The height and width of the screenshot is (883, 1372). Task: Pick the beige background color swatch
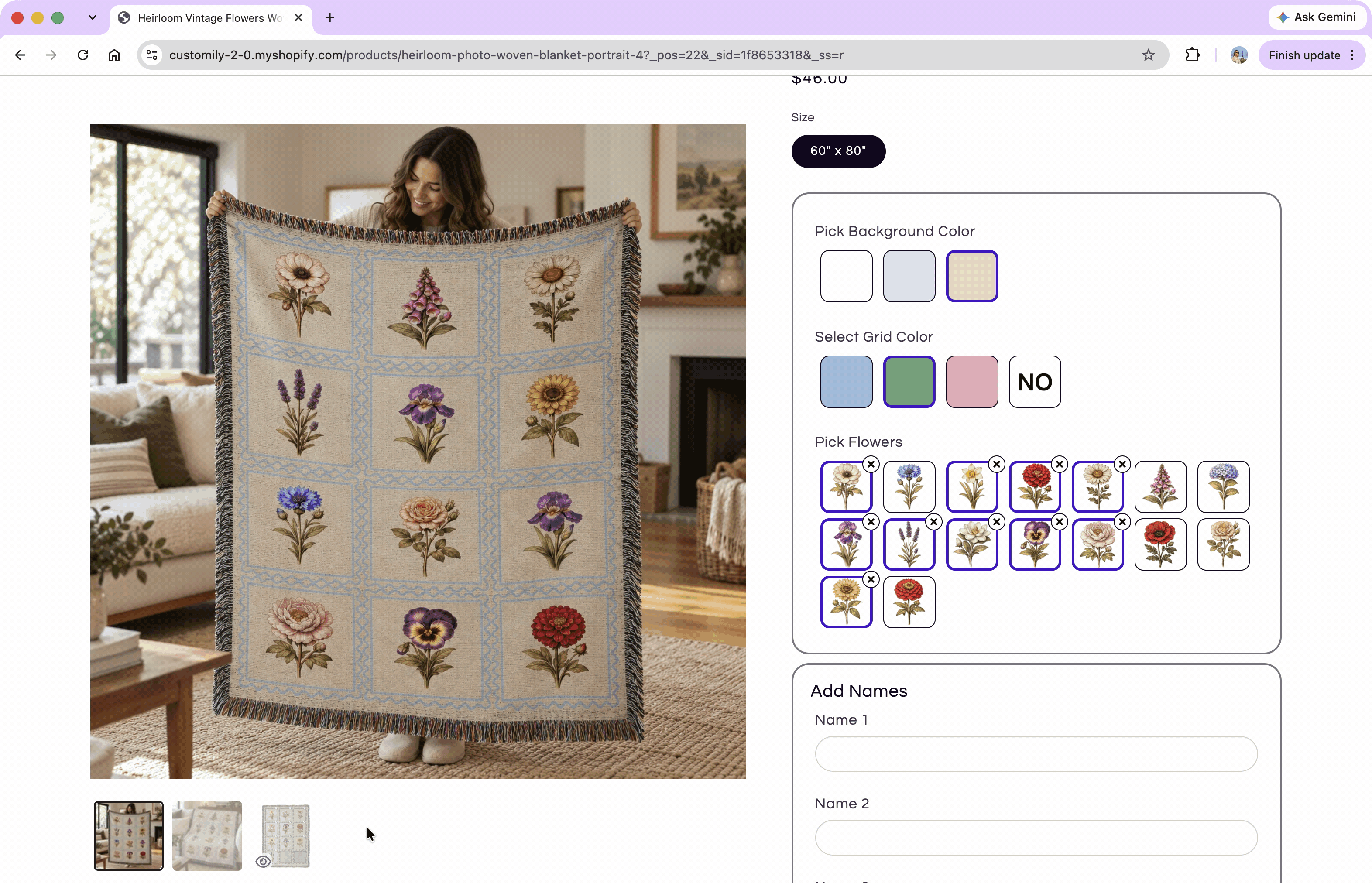(x=972, y=276)
